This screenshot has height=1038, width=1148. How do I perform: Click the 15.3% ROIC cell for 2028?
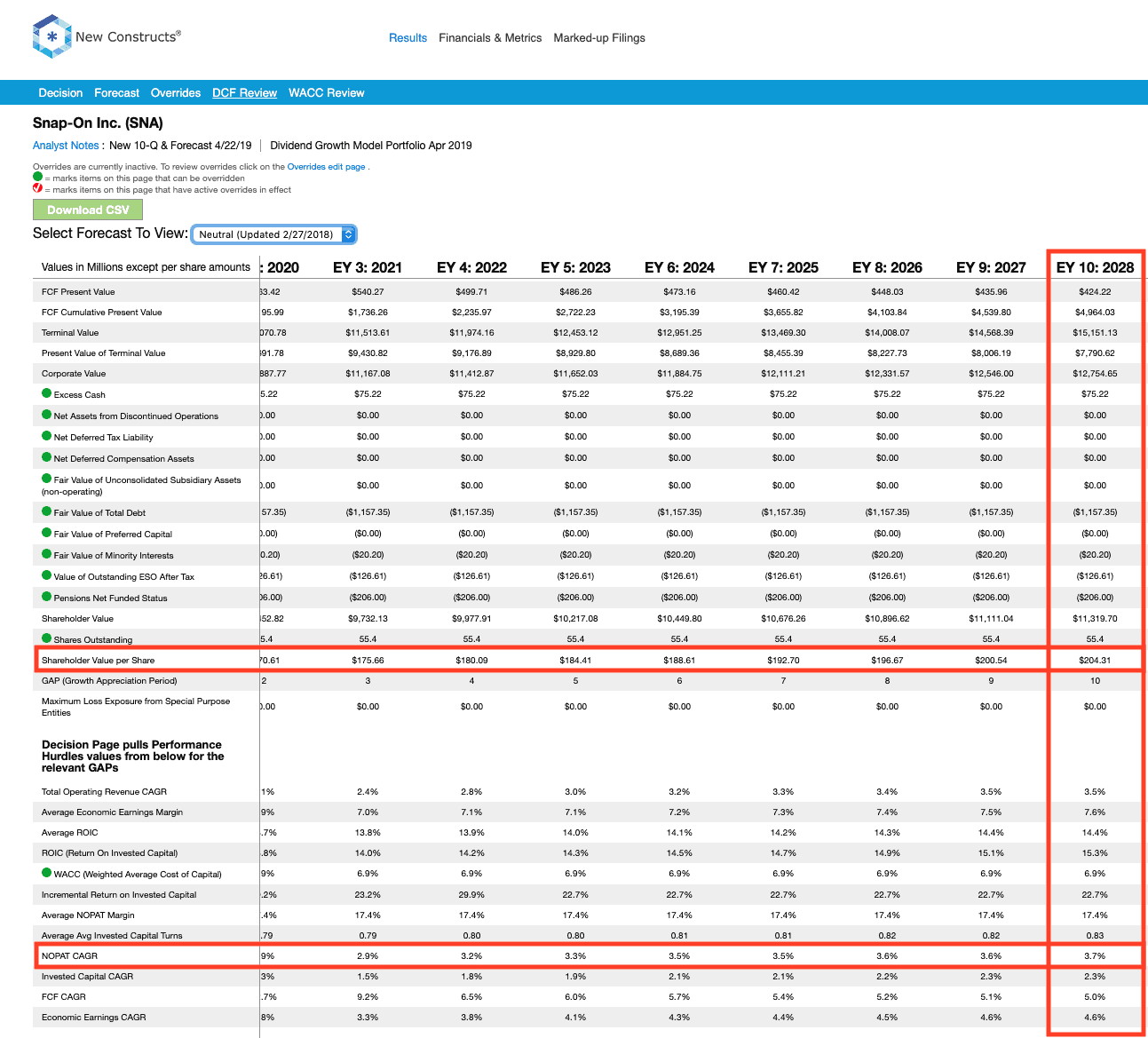tap(1095, 853)
